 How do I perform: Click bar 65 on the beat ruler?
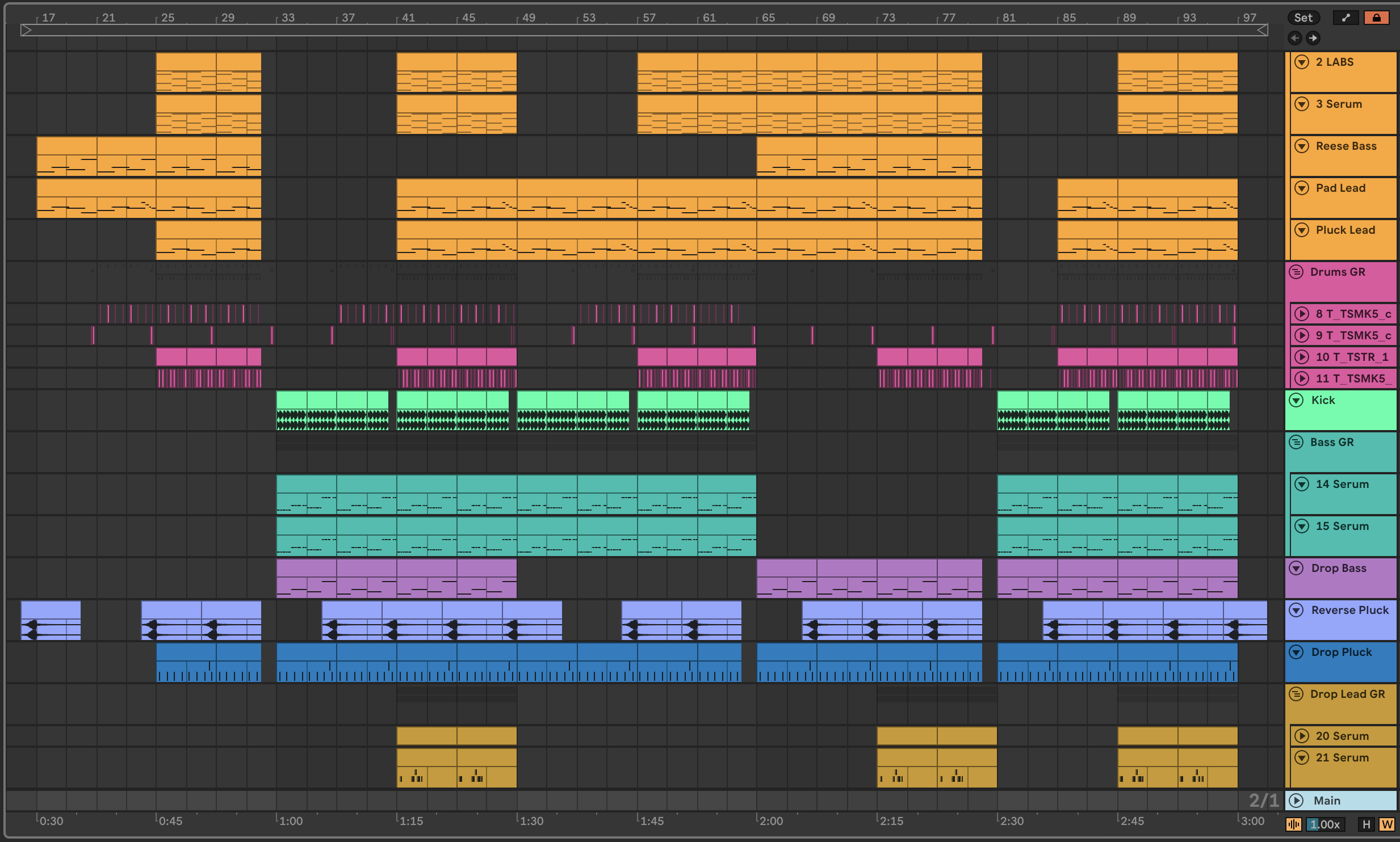(x=768, y=18)
